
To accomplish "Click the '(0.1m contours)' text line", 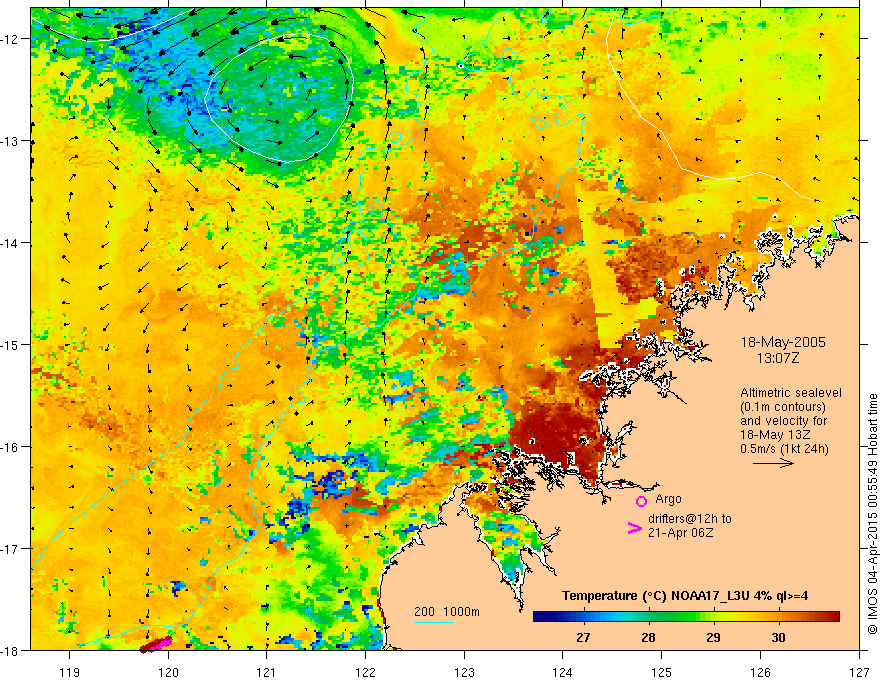I will tap(783, 407).
